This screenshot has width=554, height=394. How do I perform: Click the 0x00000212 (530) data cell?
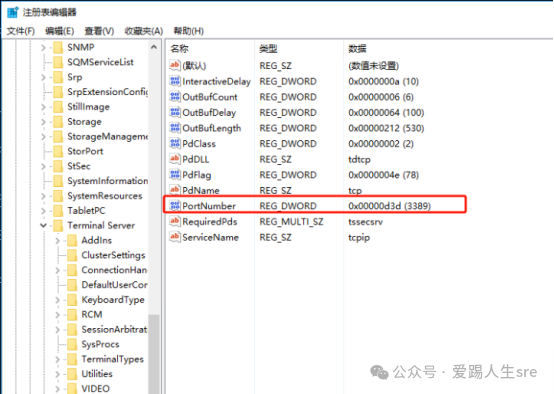tap(386, 128)
